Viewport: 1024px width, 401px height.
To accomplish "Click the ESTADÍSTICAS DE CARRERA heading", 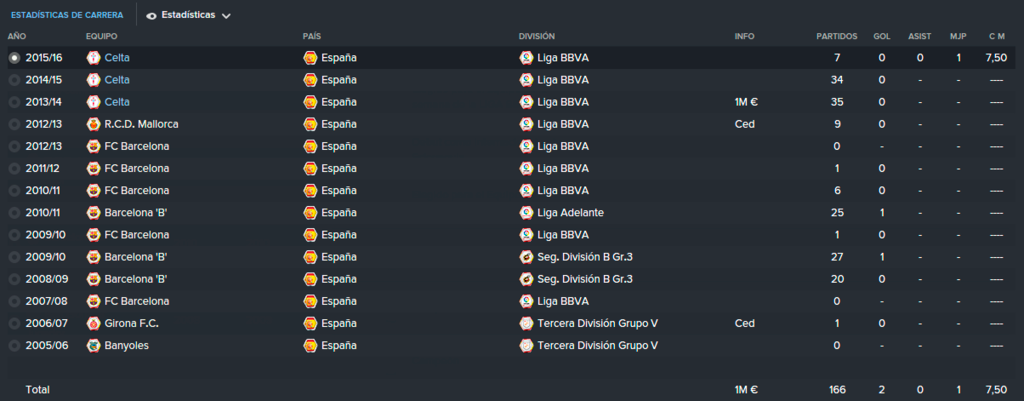I will (67, 15).
